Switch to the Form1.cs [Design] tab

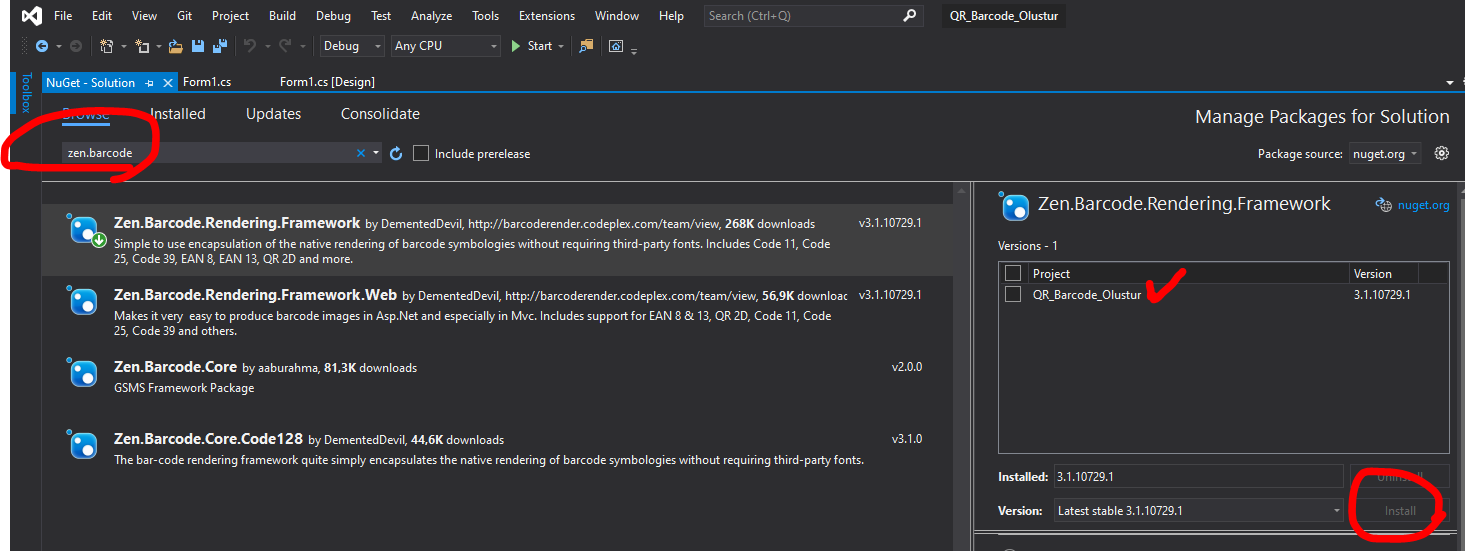327,82
